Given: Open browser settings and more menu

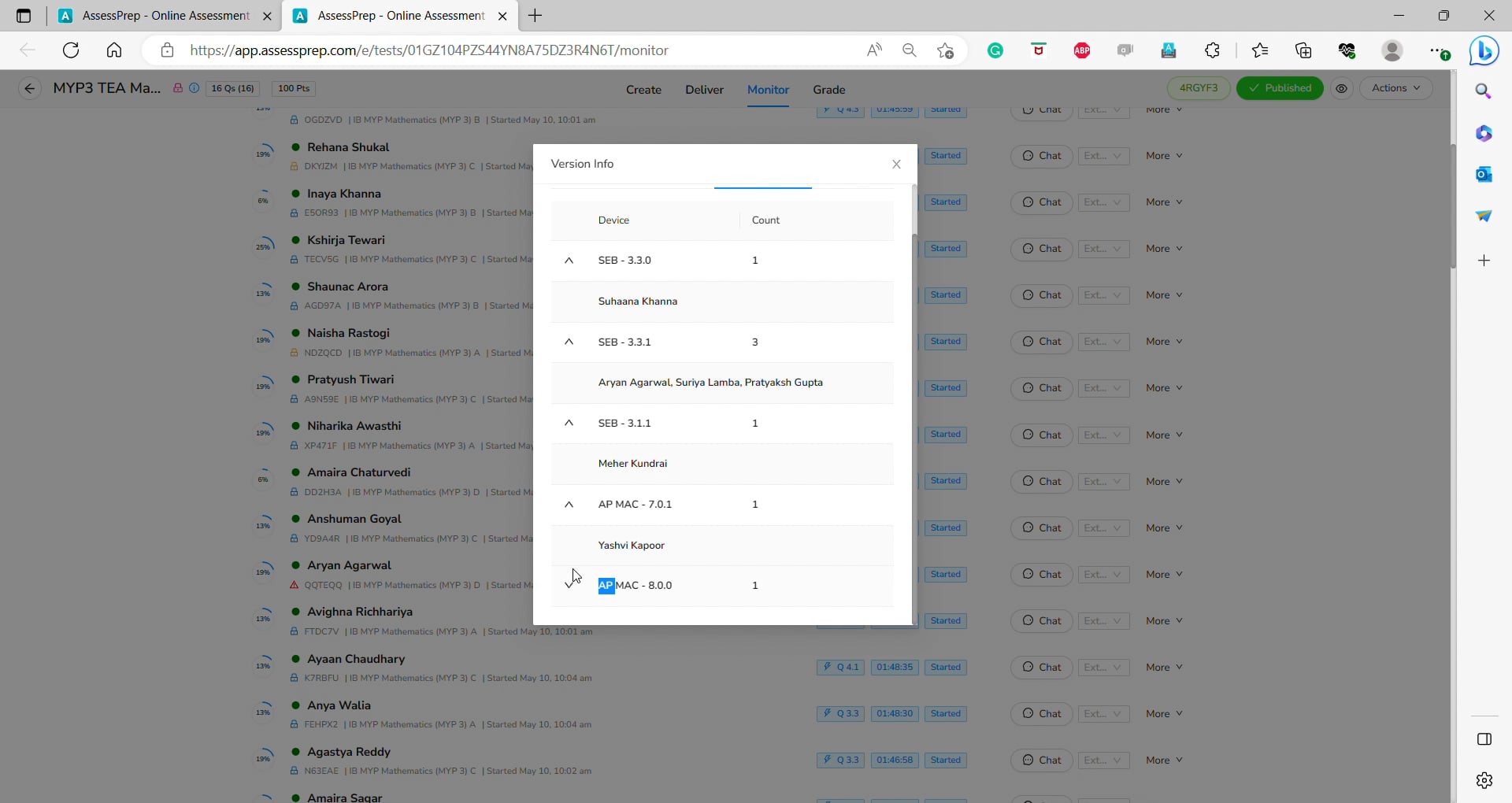Looking at the screenshot, I should pos(1438,50).
